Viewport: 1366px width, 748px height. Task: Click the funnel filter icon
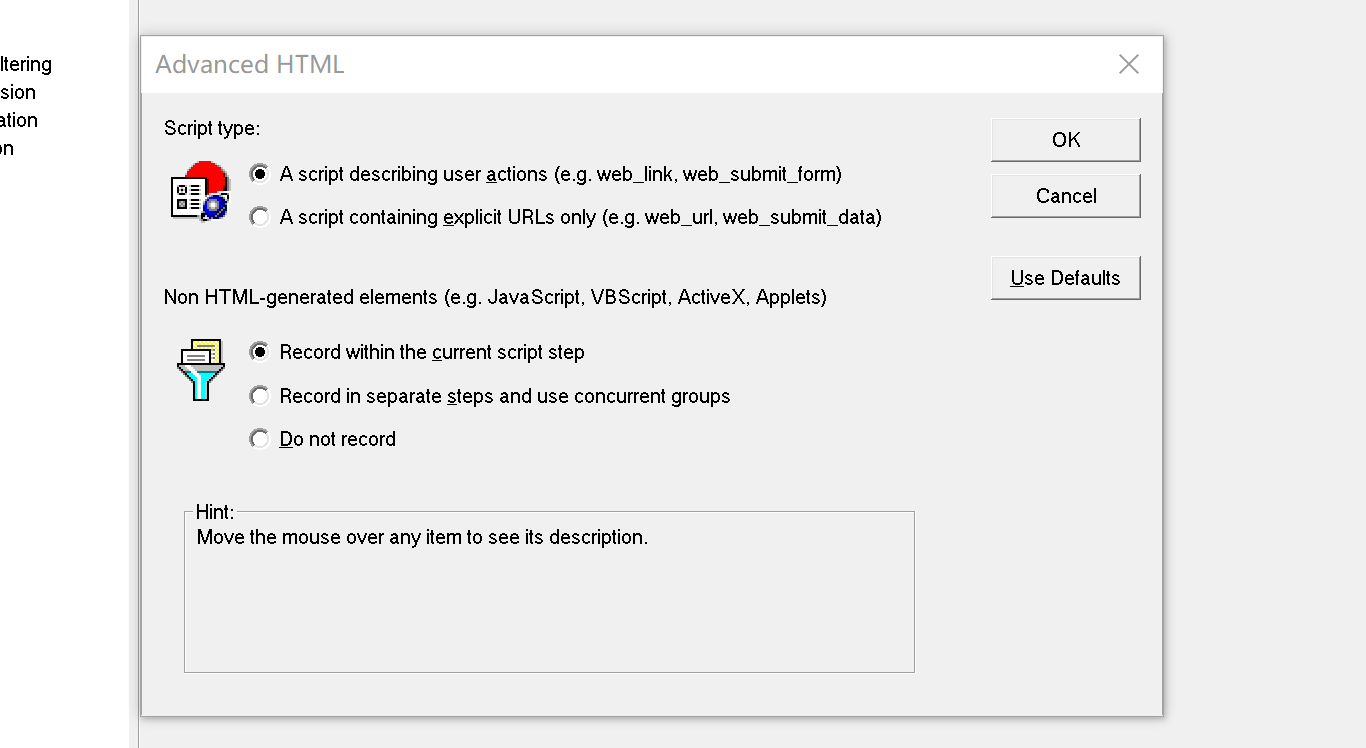pyautogui.click(x=200, y=370)
